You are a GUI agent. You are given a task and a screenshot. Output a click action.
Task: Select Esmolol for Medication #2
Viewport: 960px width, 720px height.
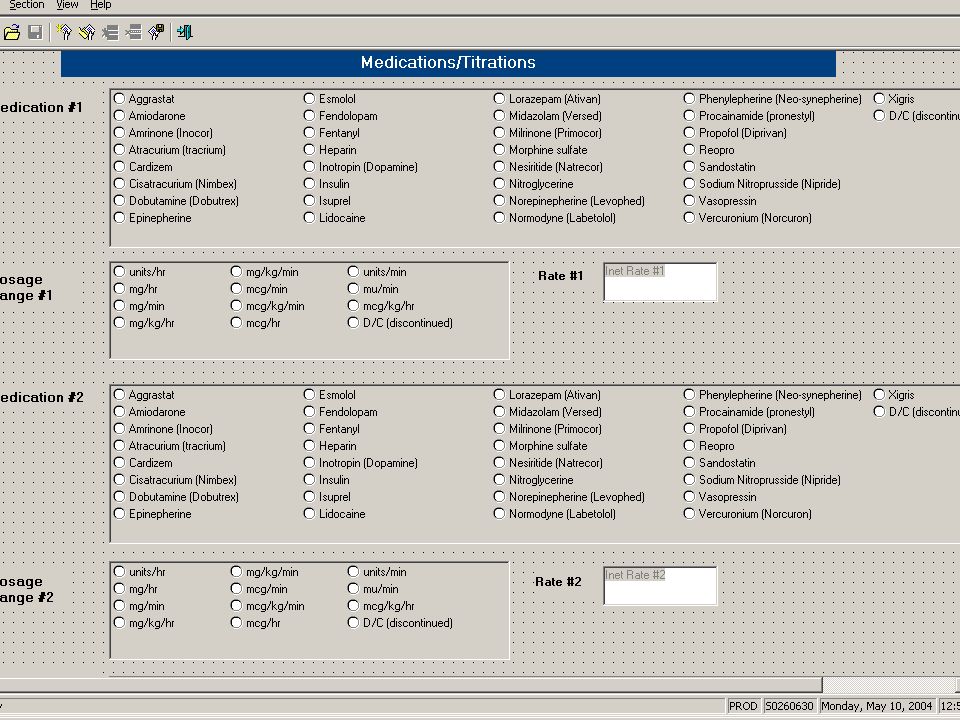pos(309,395)
